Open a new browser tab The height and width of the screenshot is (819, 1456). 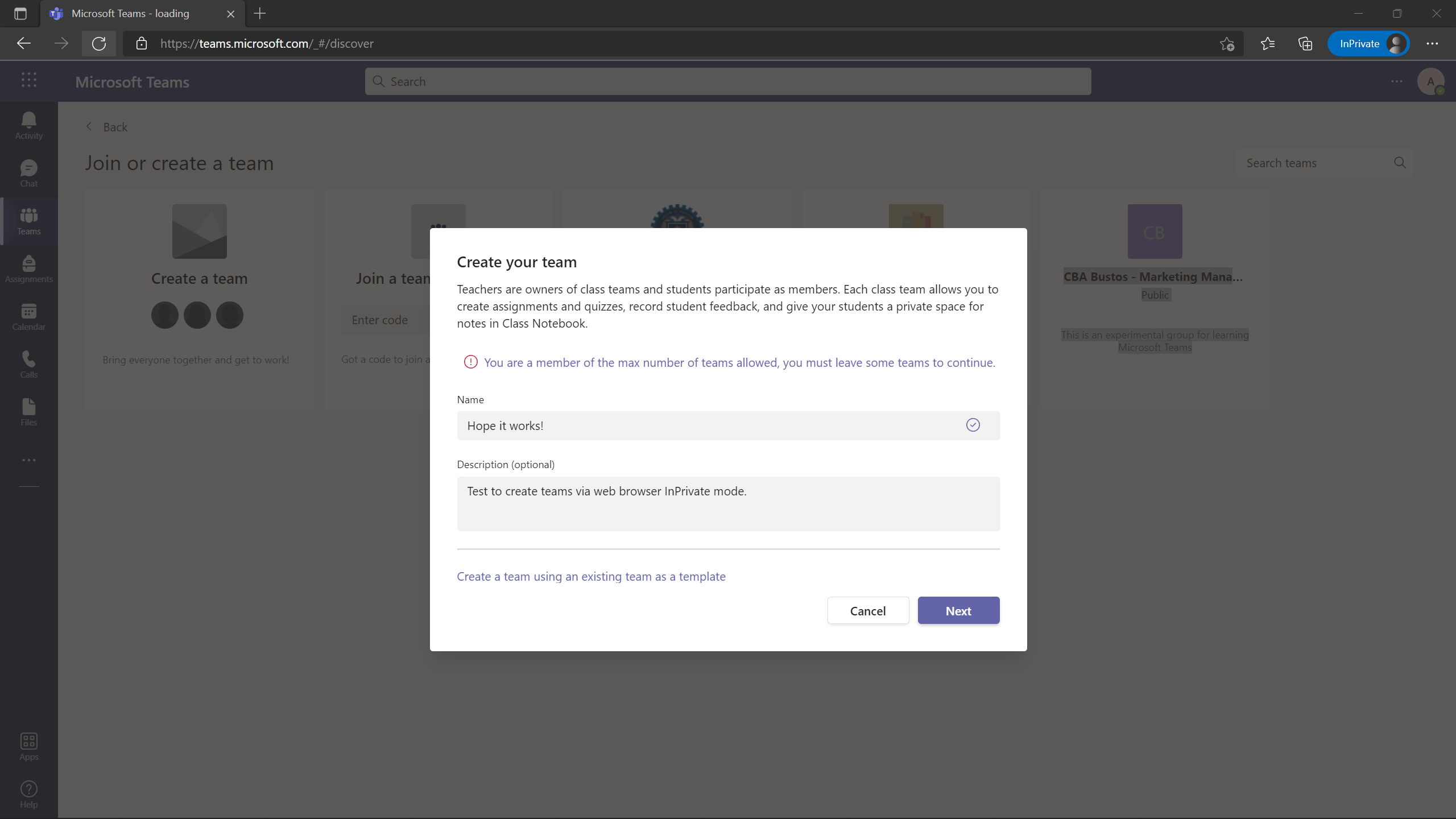click(260, 14)
